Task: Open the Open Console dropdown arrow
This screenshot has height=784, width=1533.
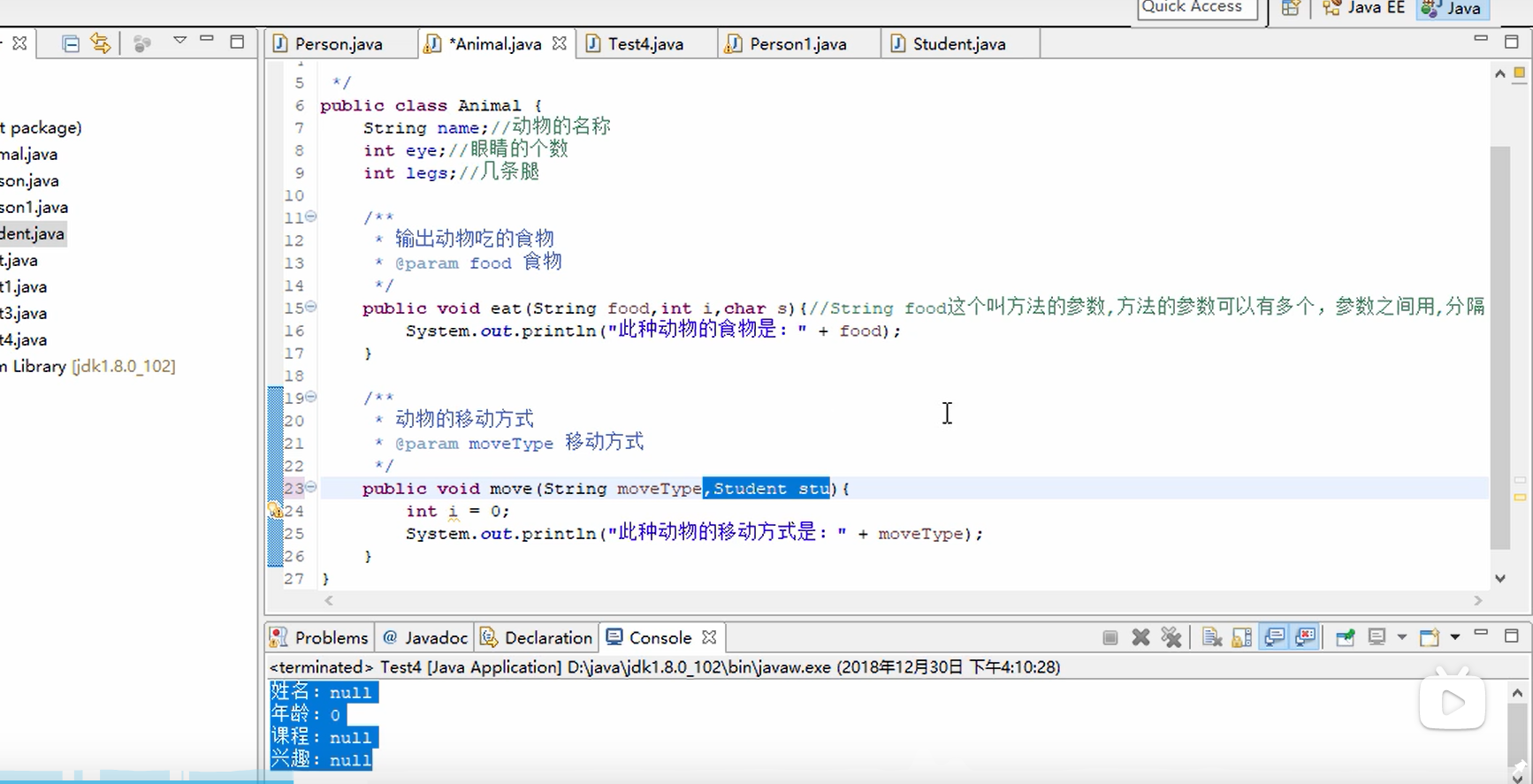Action: click(1455, 637)
